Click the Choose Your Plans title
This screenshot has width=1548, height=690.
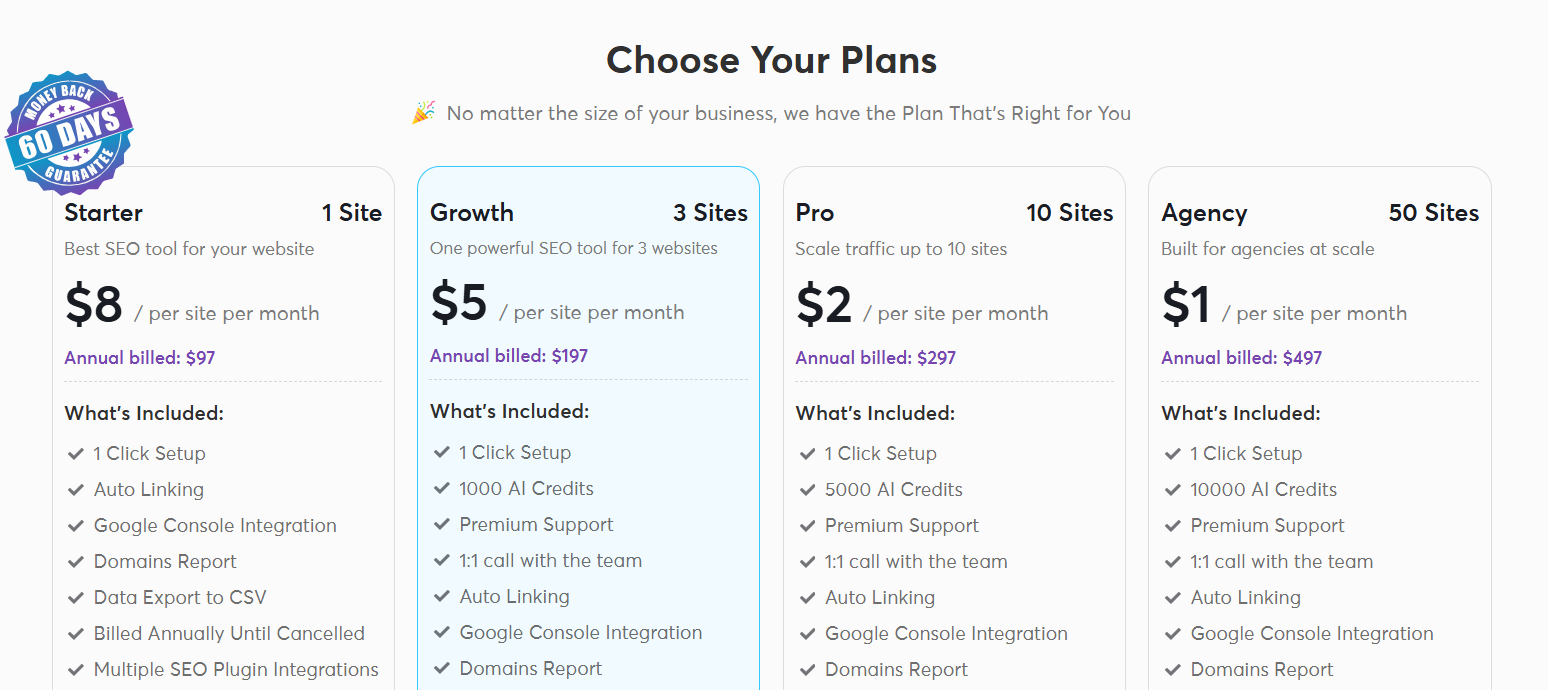point(771,60)
